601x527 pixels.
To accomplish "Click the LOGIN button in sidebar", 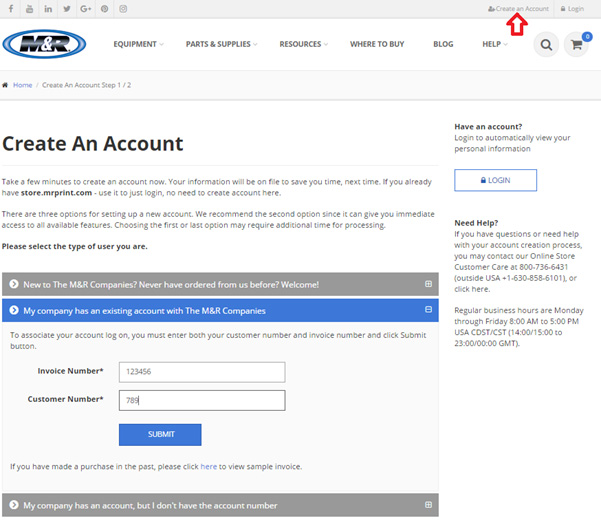I will pos(495,180).
